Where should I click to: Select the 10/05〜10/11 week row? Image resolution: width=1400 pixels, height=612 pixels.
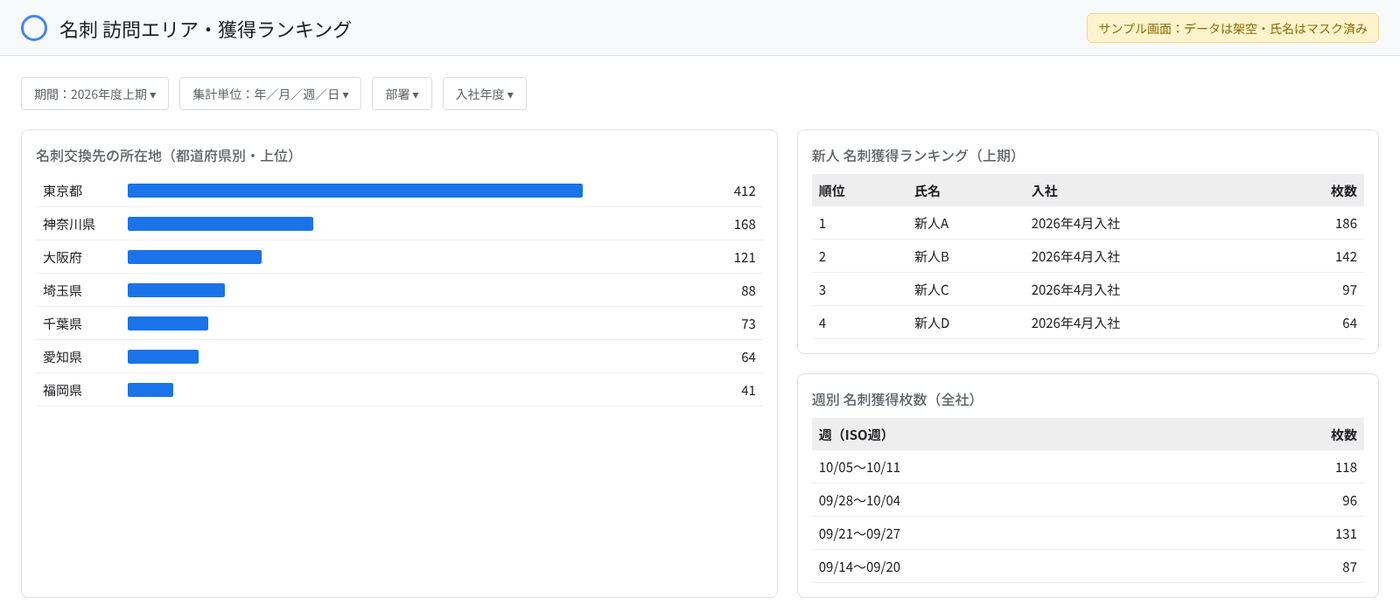(x=1087, y=467)
